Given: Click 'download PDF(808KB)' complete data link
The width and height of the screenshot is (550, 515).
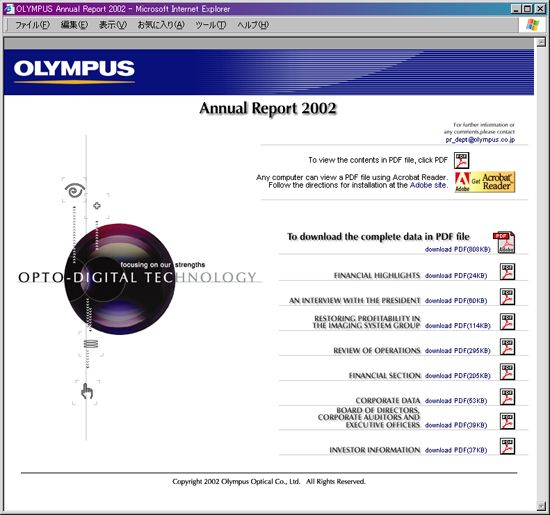Looking at the screenshot, I should click(x=457, y=249).
